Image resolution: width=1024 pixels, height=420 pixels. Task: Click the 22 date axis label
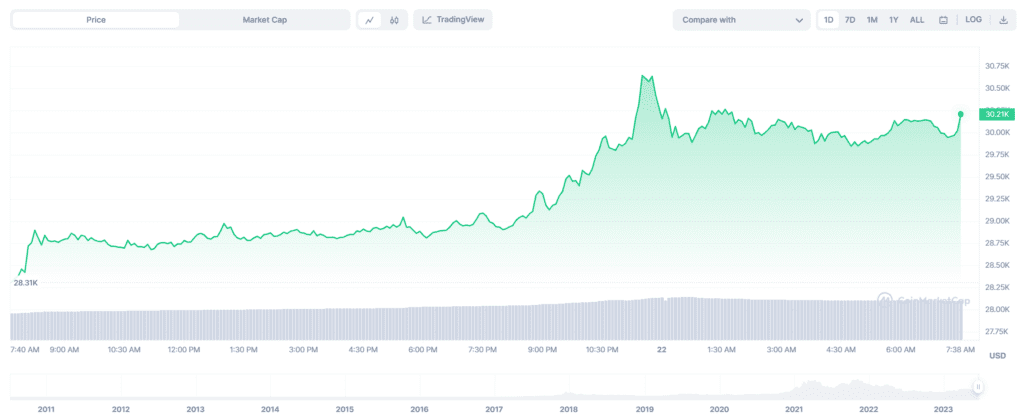click(x=662, y=350)
